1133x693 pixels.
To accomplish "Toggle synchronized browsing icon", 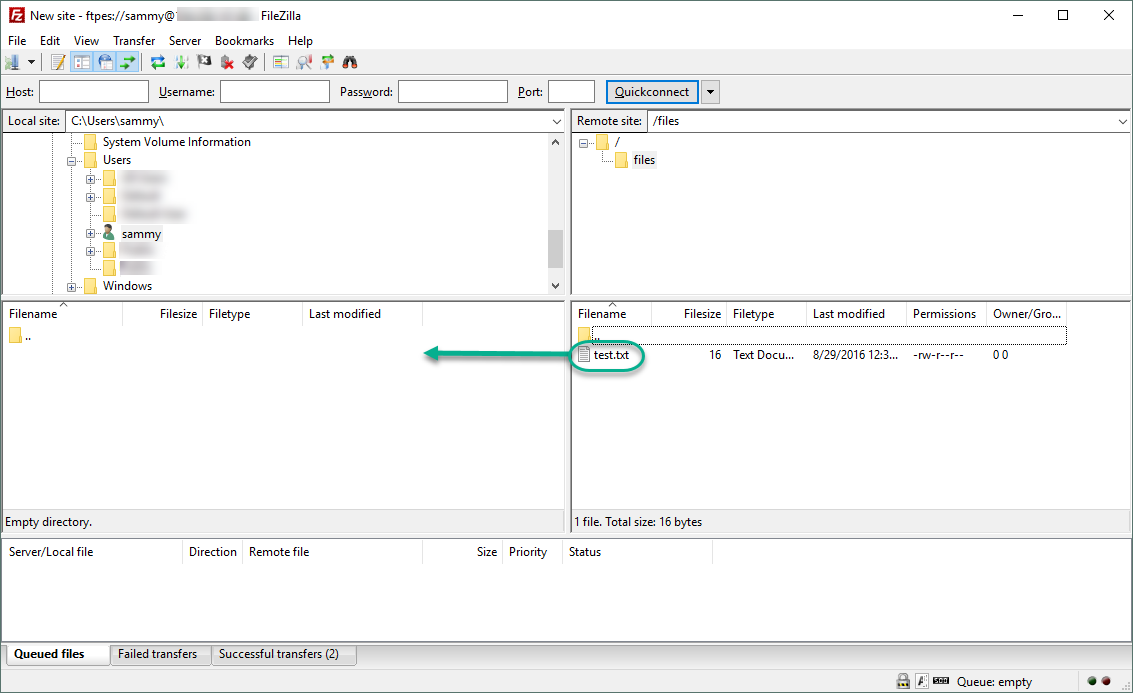I will click(327, 62).
